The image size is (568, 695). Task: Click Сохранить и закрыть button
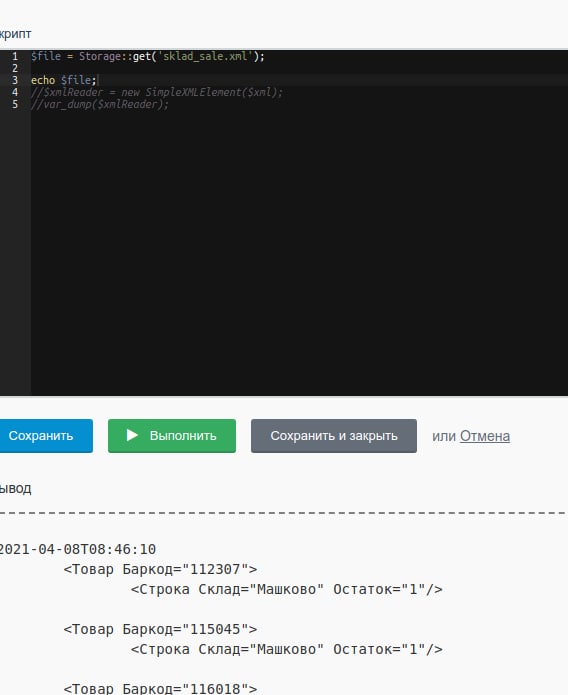334,436
